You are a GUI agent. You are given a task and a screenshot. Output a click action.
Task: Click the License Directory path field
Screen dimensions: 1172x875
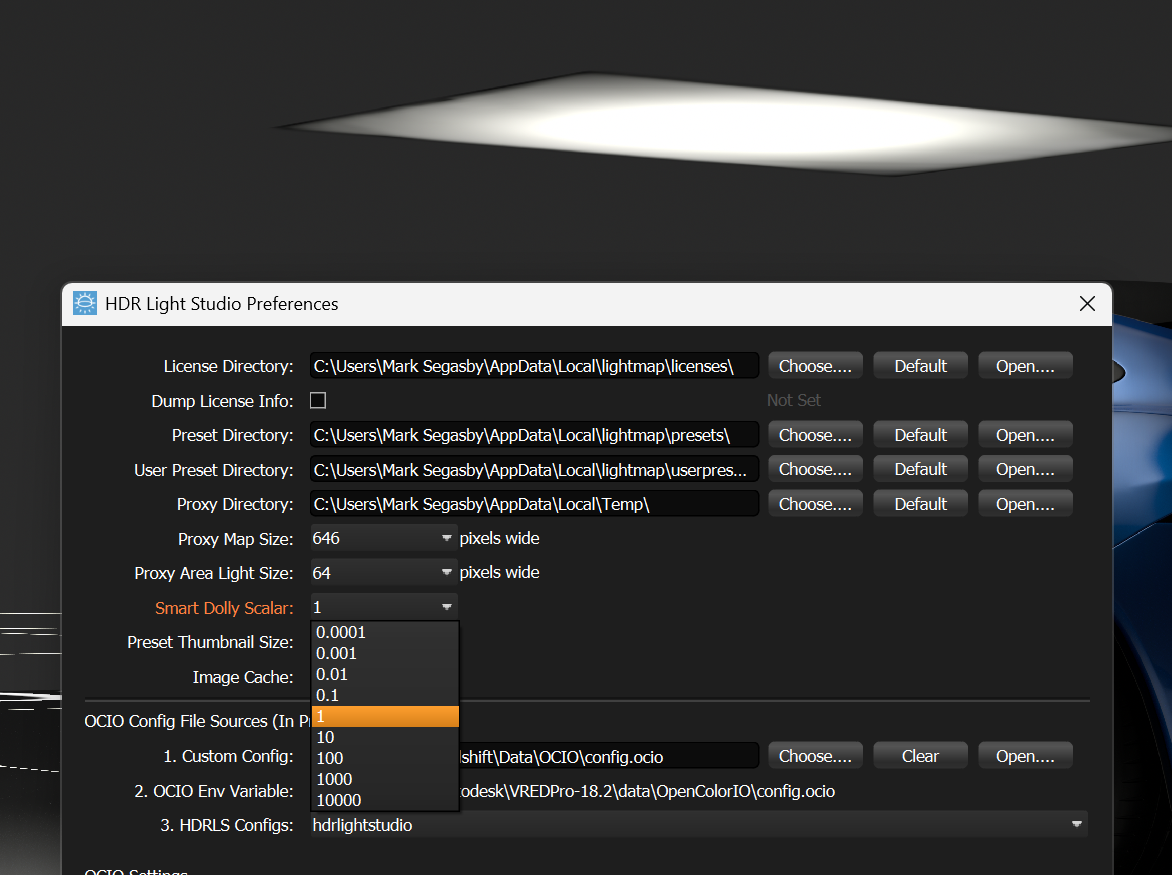pyautogui.click(x=533, y=365)
